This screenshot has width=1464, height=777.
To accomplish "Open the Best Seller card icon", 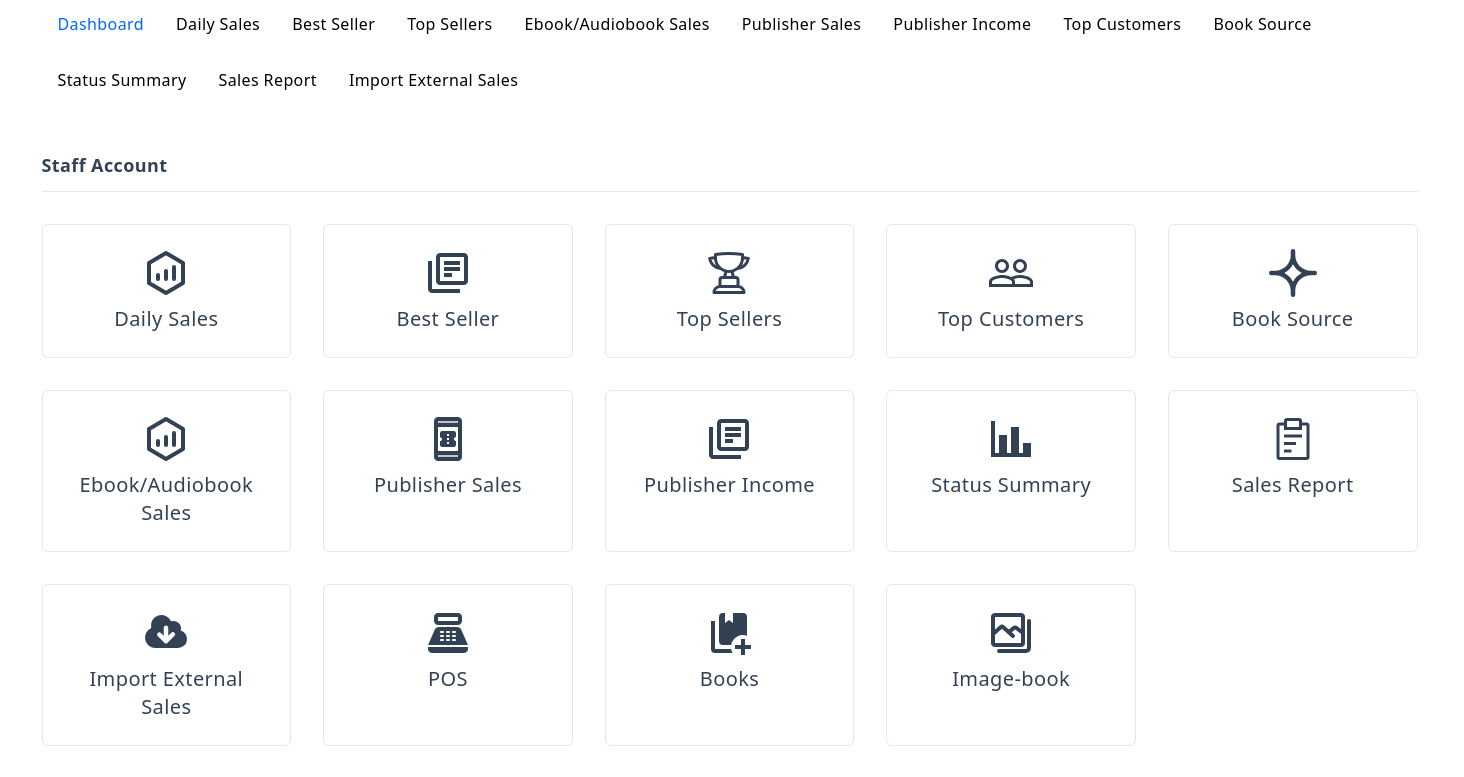I will [447, 273].
